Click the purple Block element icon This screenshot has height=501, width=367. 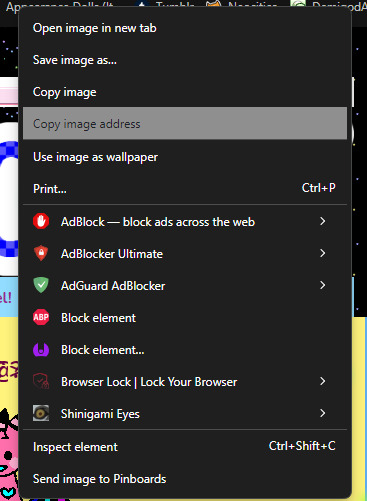tap(41, 349)
